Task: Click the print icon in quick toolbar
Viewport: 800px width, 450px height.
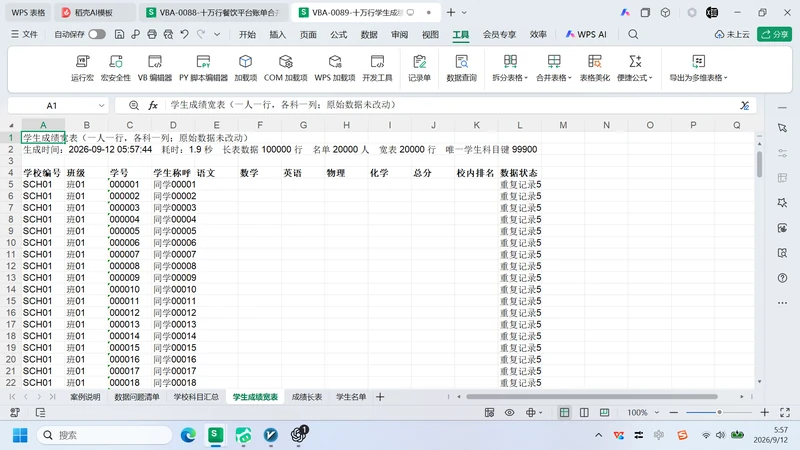Action: (152, 34)
